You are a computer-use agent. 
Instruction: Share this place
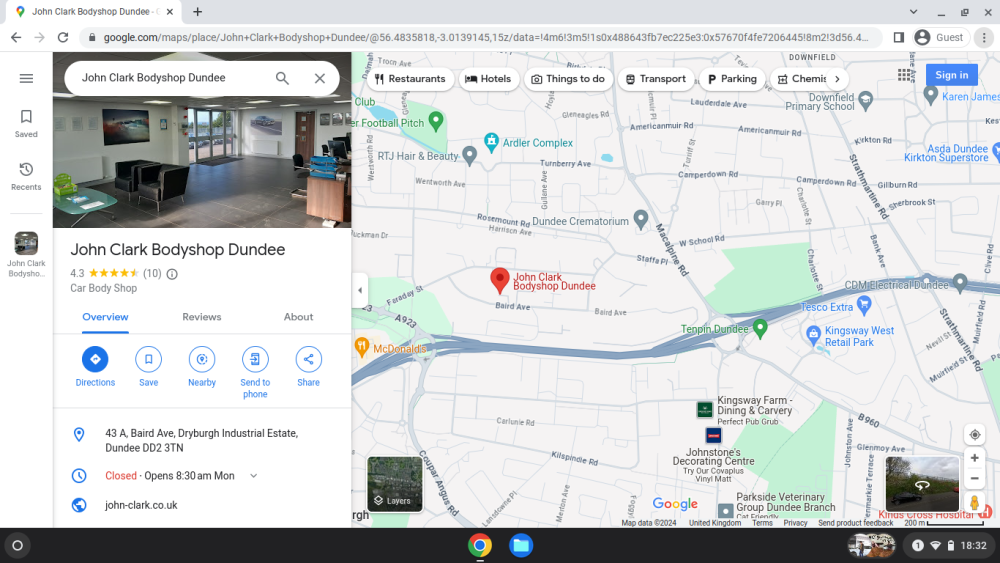(308, 367)
